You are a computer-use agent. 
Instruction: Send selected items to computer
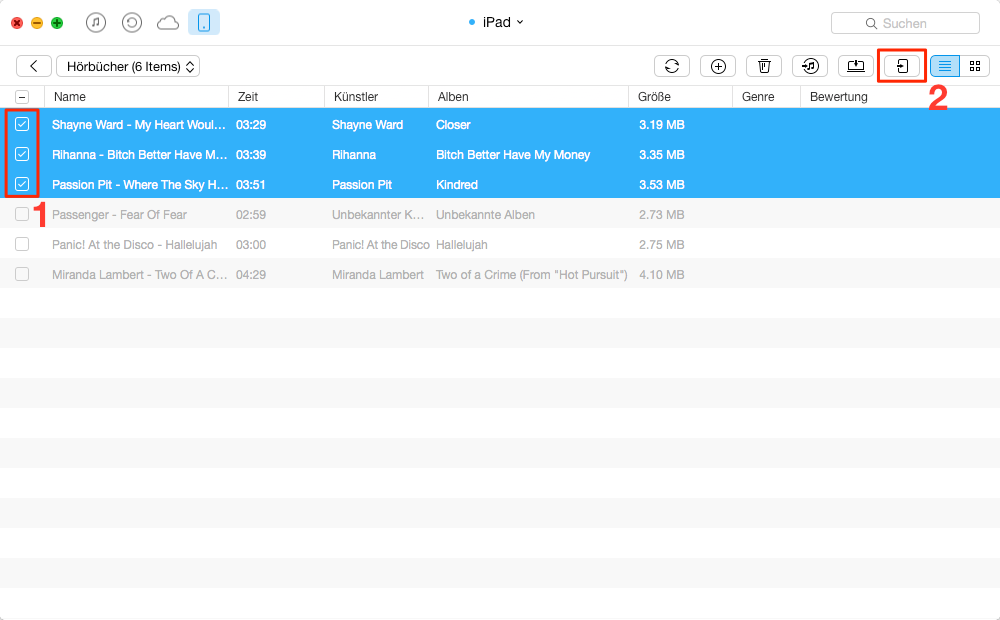click(x=856, y=66)
